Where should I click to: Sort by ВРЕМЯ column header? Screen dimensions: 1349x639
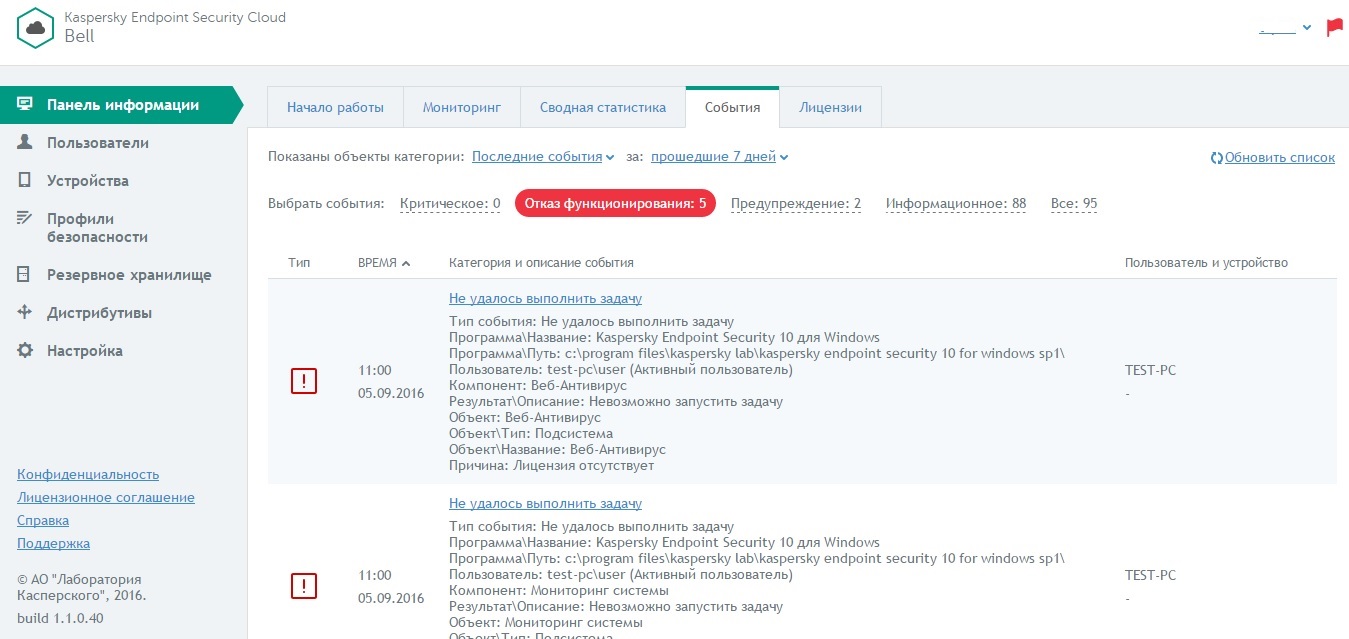(384, 263)
